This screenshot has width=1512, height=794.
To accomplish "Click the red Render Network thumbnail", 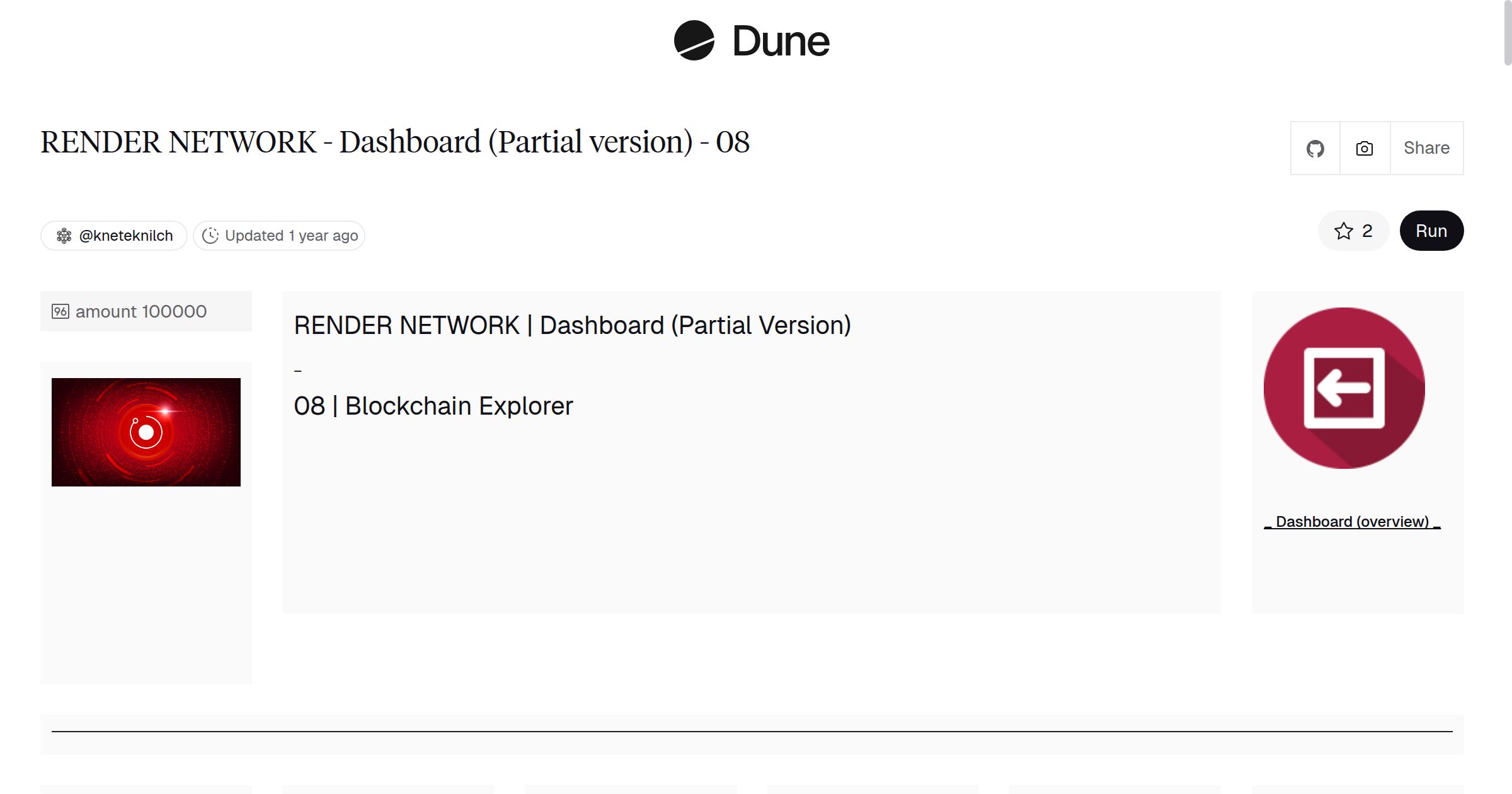I will point(146,431).
